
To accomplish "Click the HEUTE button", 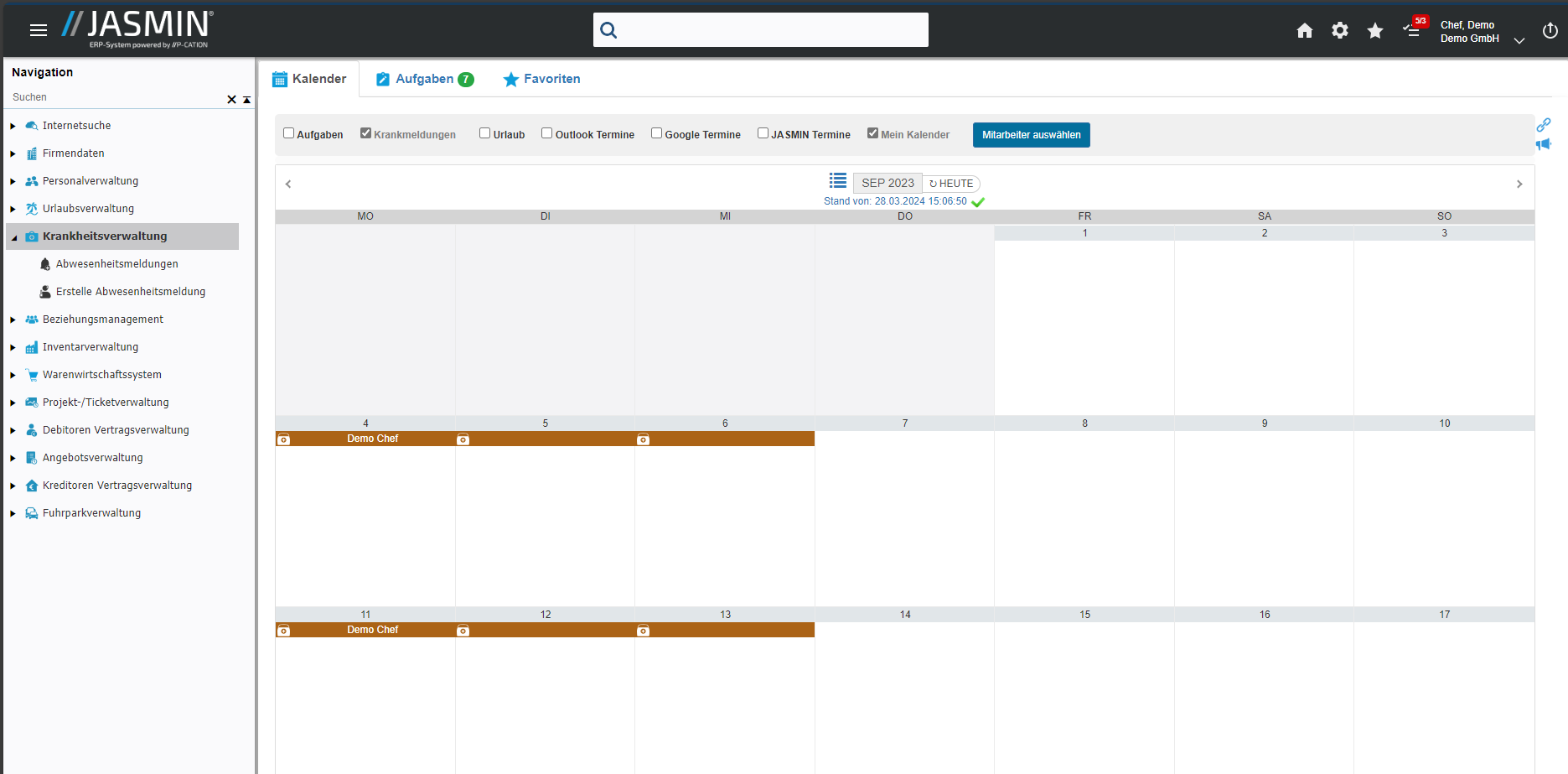I will [951, 184].
